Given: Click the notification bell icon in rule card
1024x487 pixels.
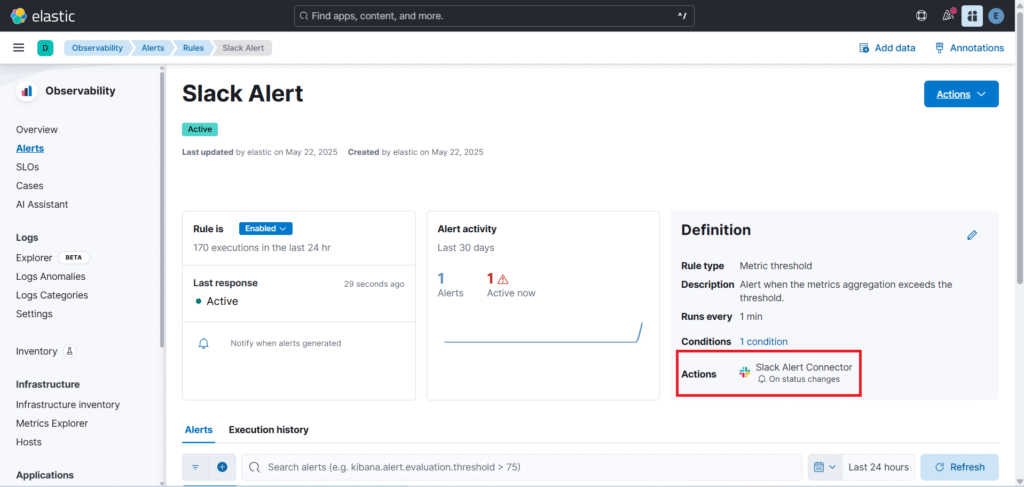Looking at the screenshot, I should (x=203, y=343).
